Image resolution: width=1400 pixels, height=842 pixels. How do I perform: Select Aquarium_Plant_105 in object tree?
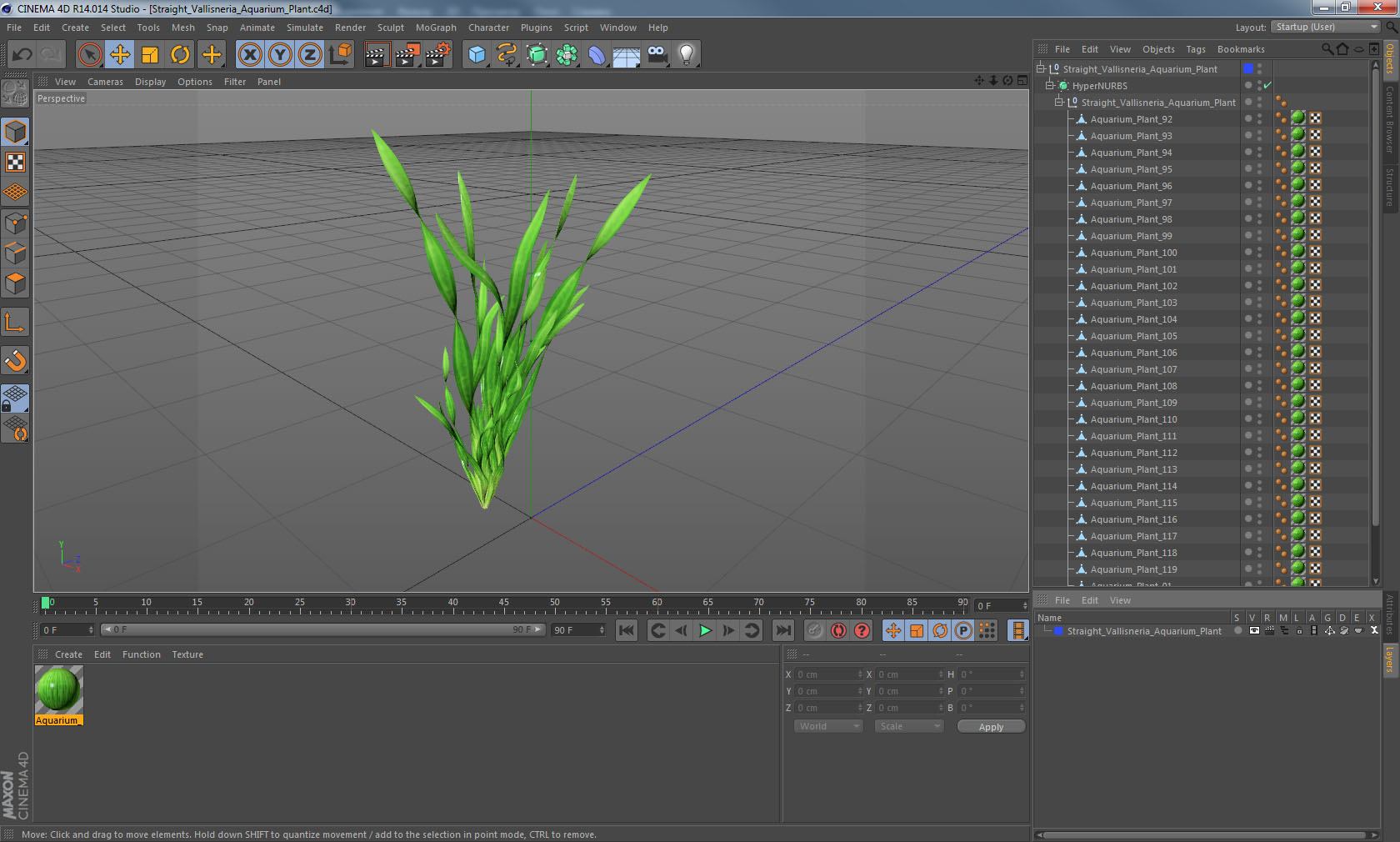click(1133, 336)
